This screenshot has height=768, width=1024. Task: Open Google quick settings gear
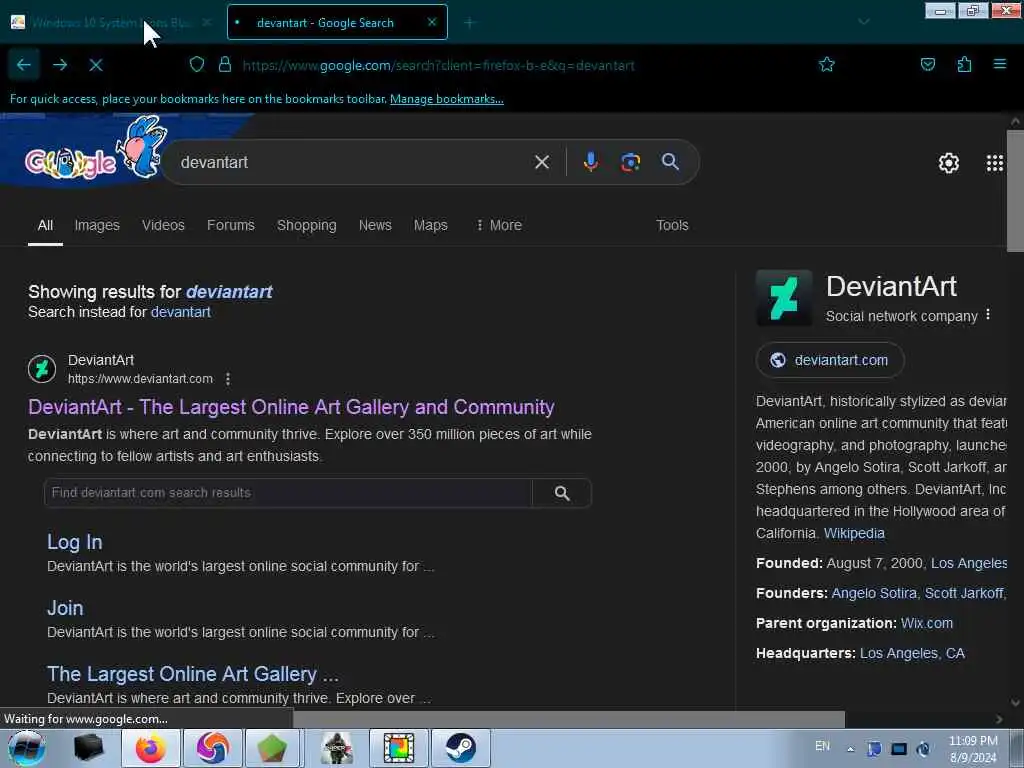point(948,163)
